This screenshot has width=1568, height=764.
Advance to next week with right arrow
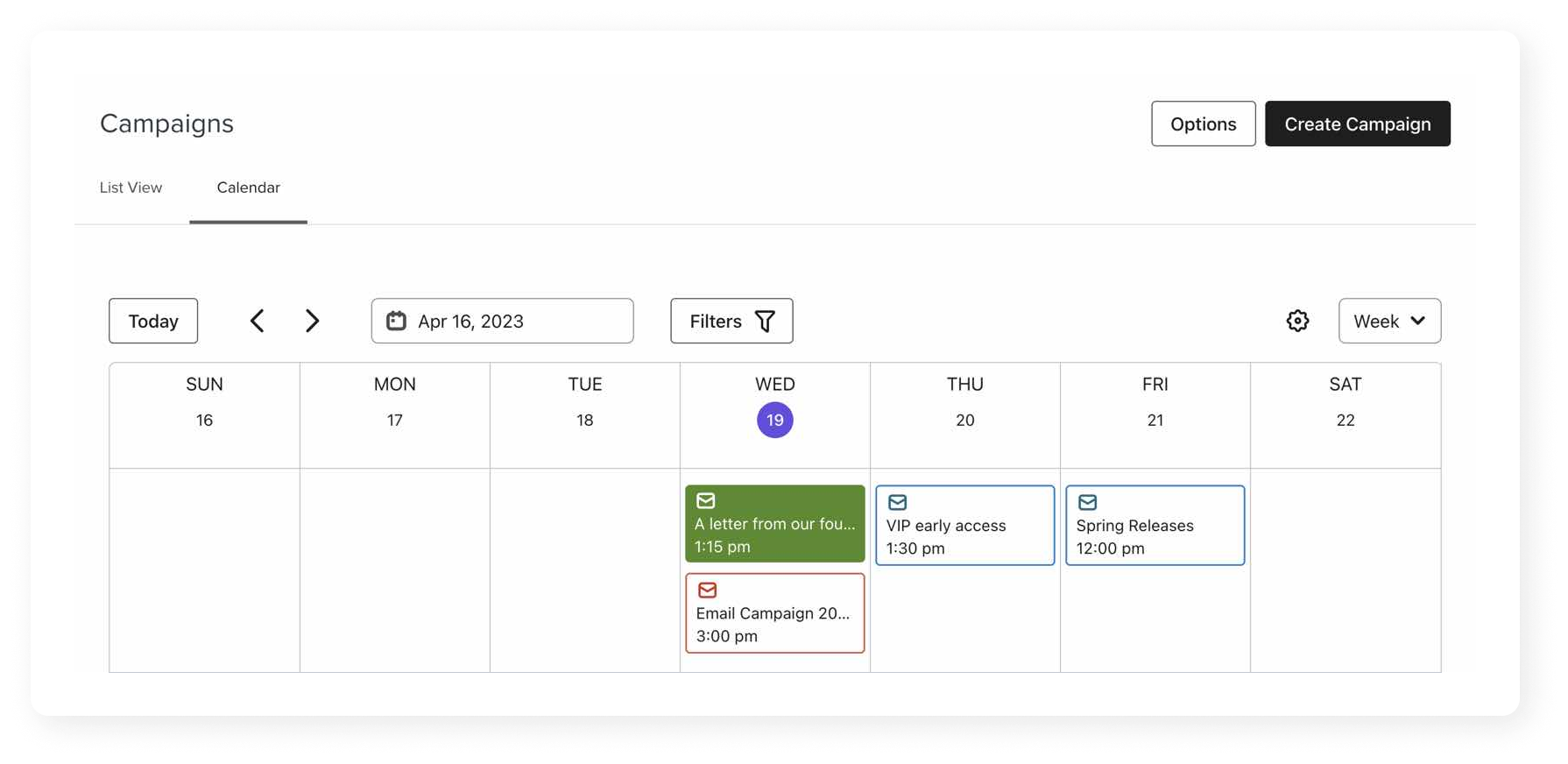click(313, 321)
